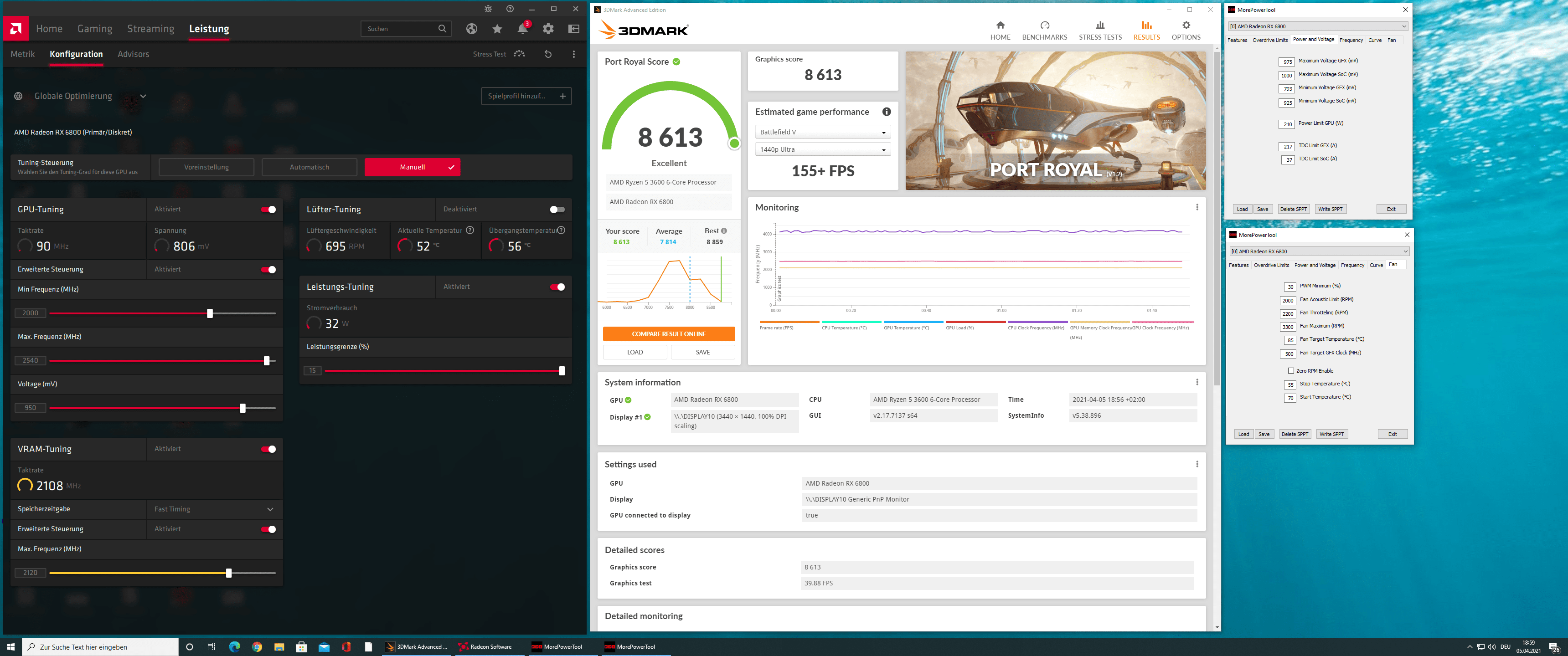Expand Globale Optimierung profile dropdown
The height and width of the screenshot is (656, 1568).
[x=143, y=96]
